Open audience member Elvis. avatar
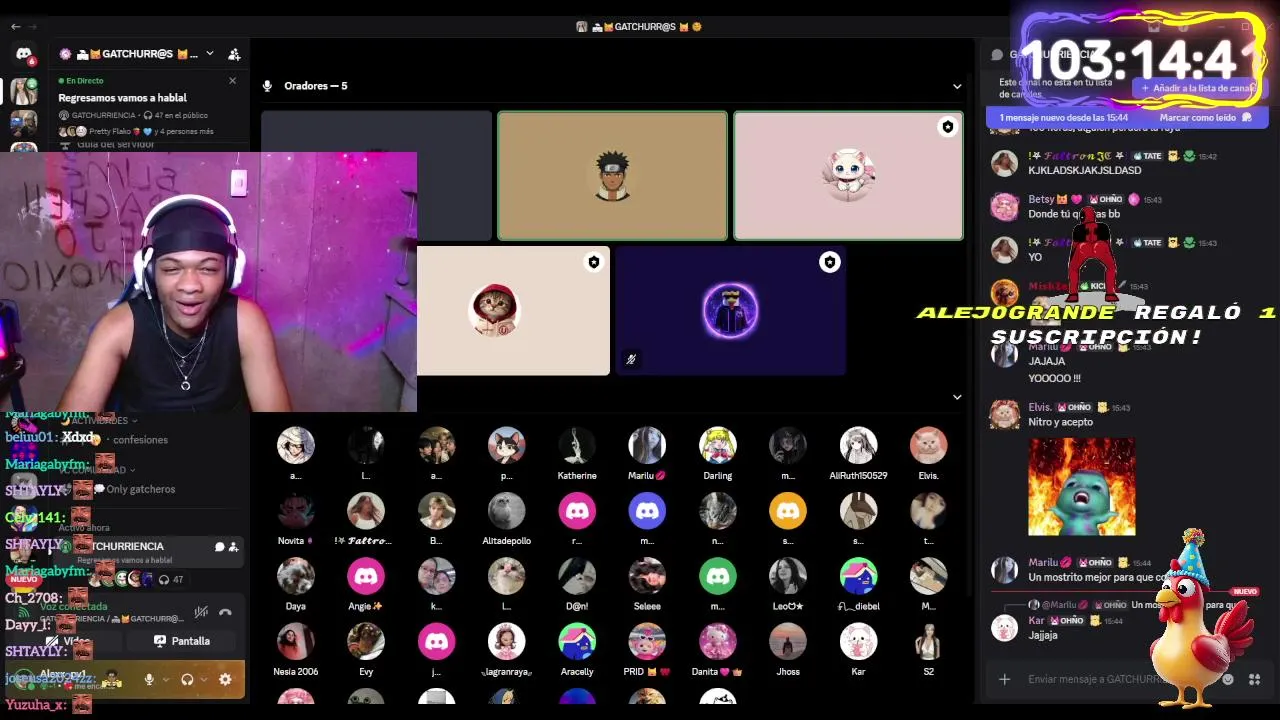The height and width of the screenshot is (720, 1280). [928, 446]
